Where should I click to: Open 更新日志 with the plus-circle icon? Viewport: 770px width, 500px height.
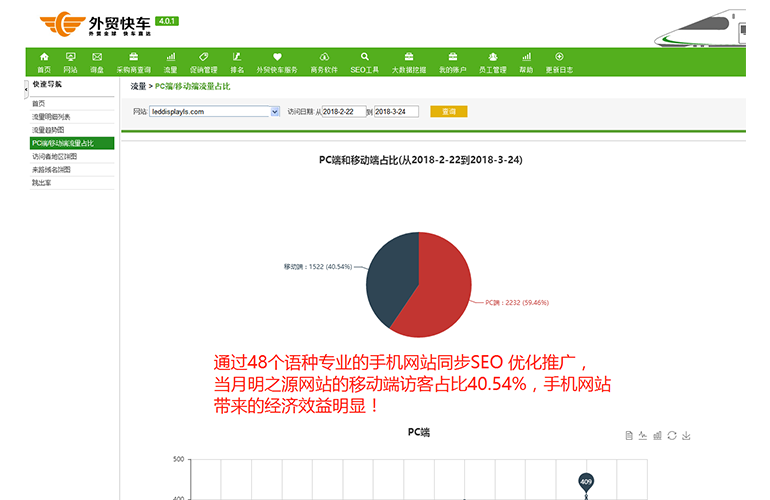(x=559, y=63)
